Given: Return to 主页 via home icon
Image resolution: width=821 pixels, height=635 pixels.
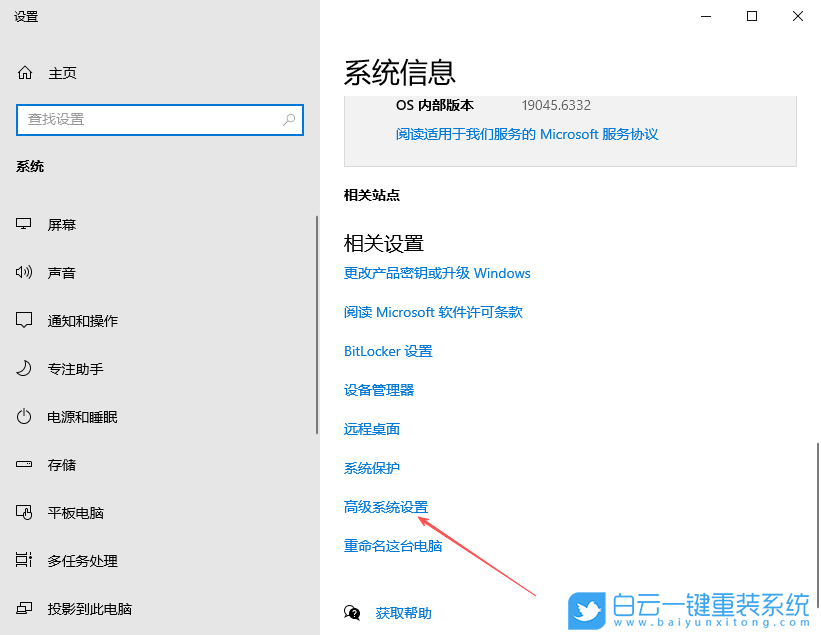Looking at the screenshot, I should pos(24,72).
